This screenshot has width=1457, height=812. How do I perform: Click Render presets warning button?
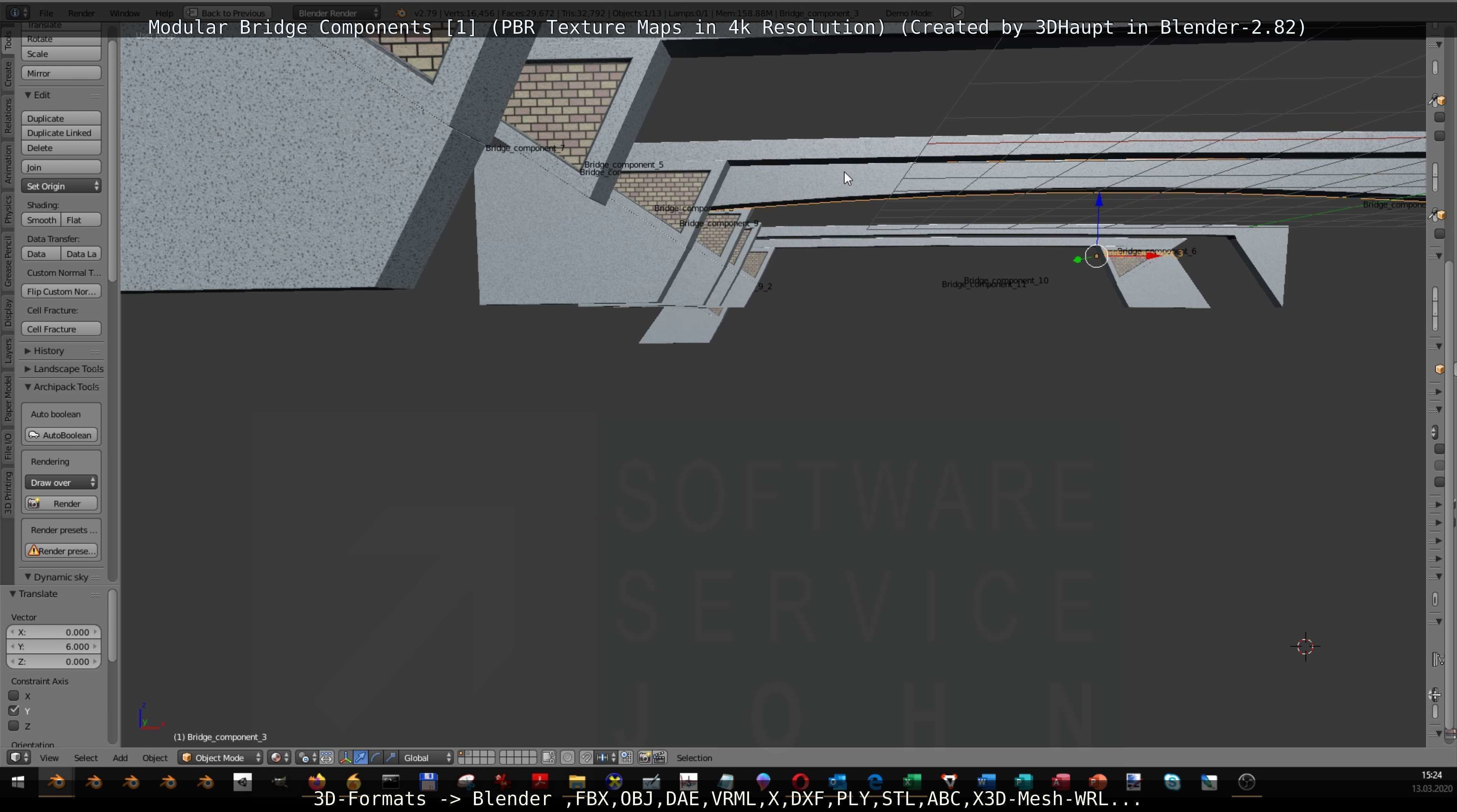pyautogui.click(x=61, y=551)
